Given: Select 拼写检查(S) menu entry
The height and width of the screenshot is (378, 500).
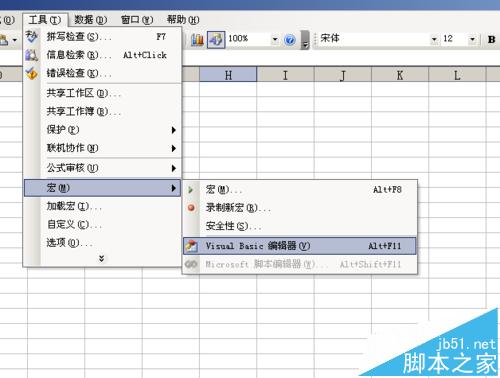Looking at the screenshot, I should [x=103, y=37].
